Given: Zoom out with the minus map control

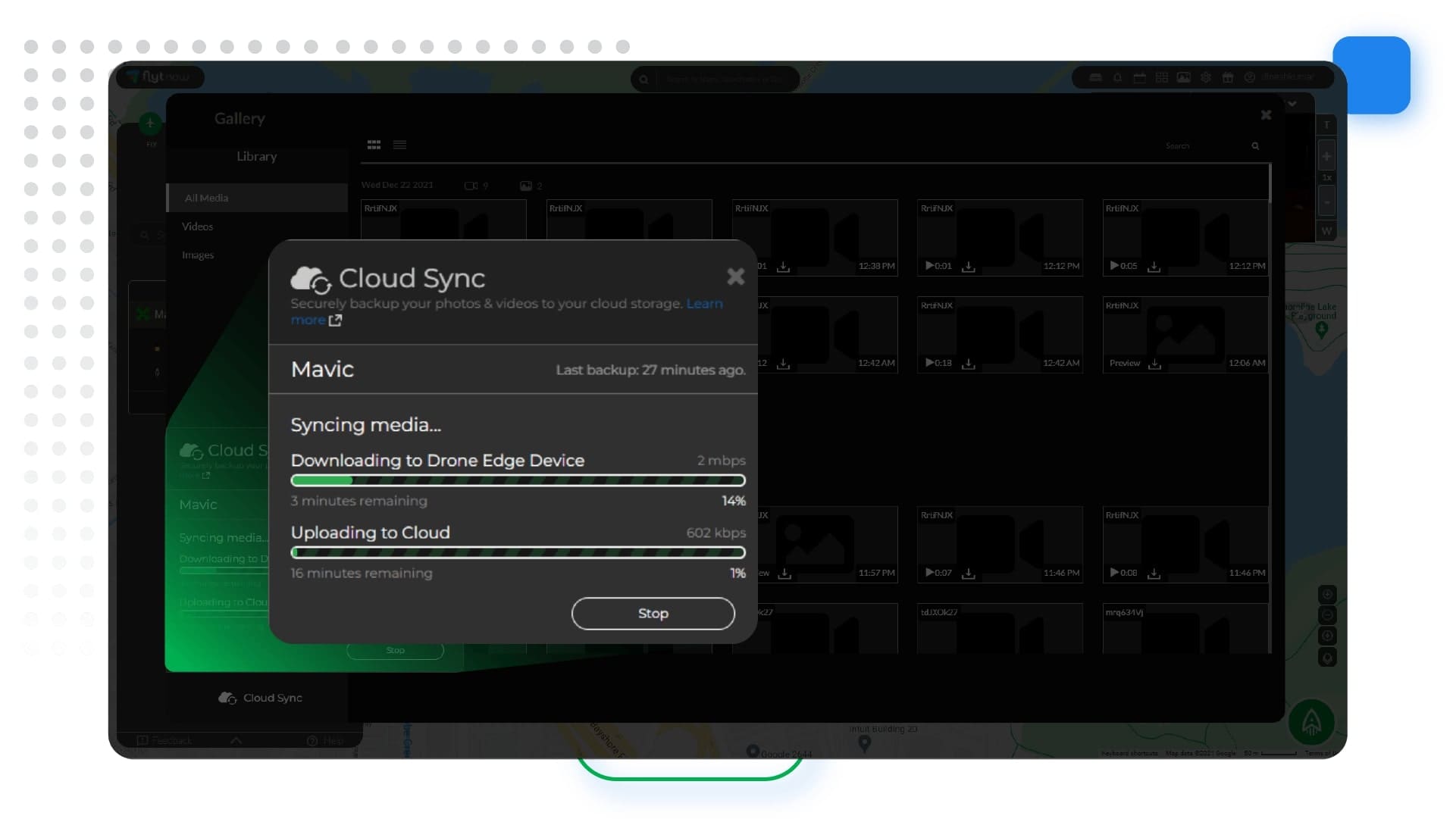Looking at the screenshot, I should tap(1326, 202).
